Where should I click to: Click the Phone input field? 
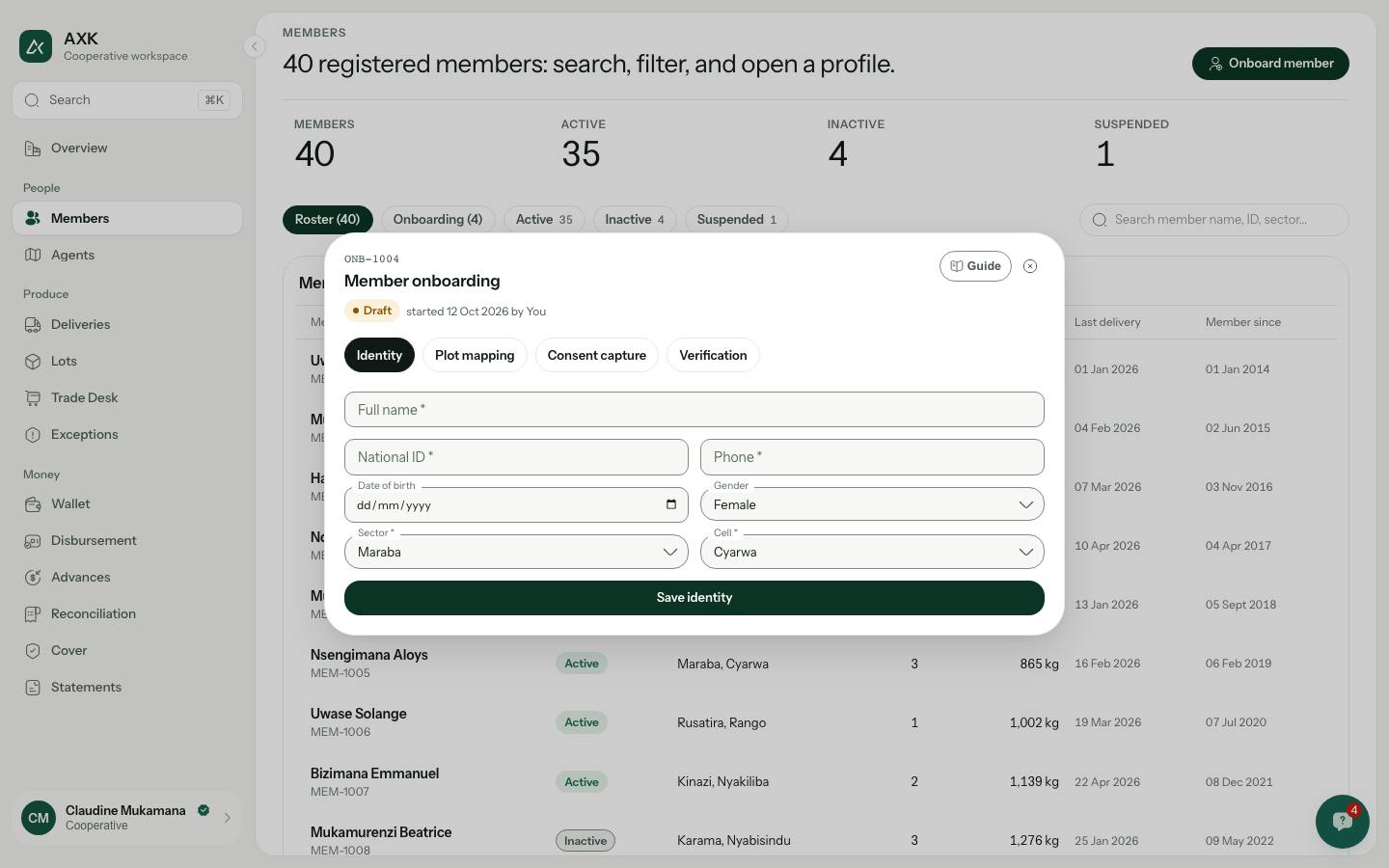[872, 457]
